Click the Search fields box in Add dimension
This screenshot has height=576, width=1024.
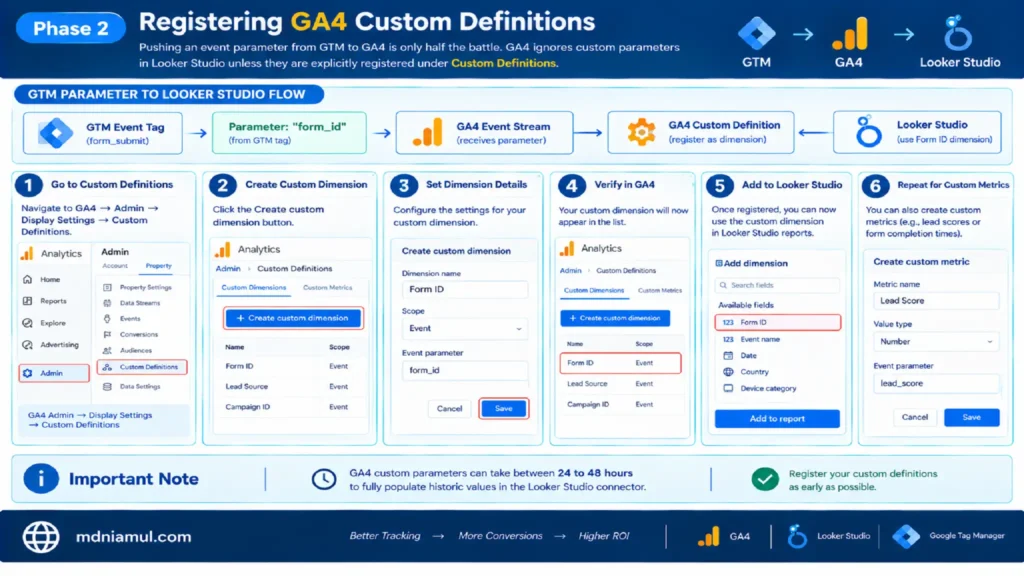(777, 285)
